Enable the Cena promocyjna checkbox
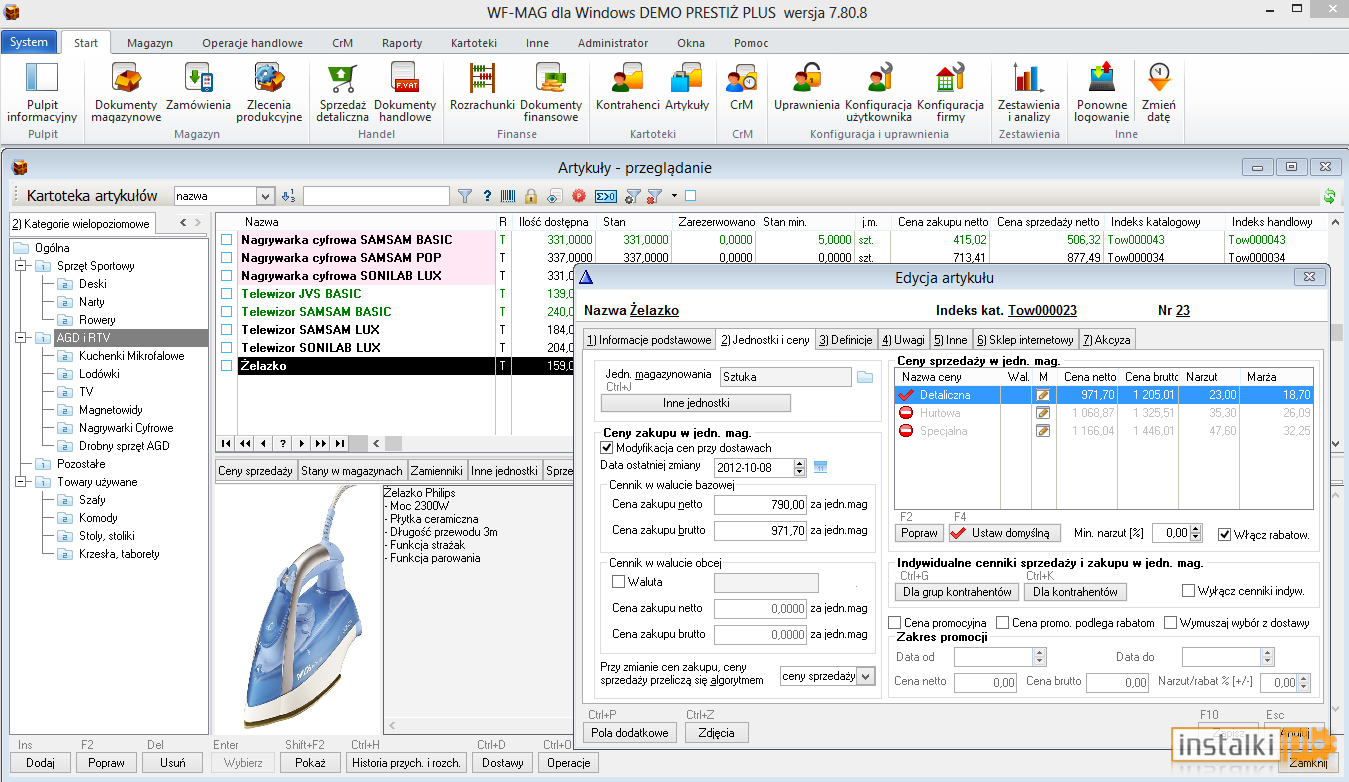 (895, 623)
